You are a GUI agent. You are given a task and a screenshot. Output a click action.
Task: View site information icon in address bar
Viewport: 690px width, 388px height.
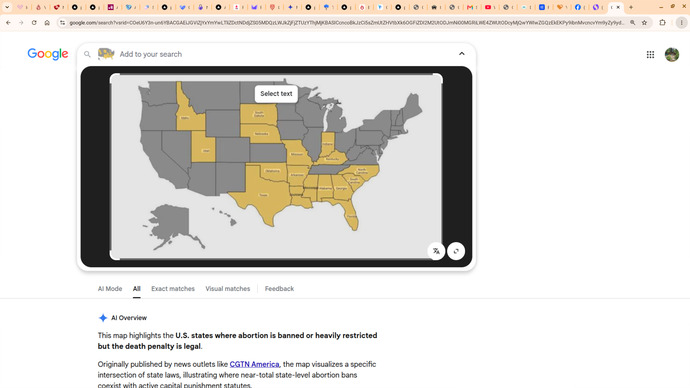62,22
